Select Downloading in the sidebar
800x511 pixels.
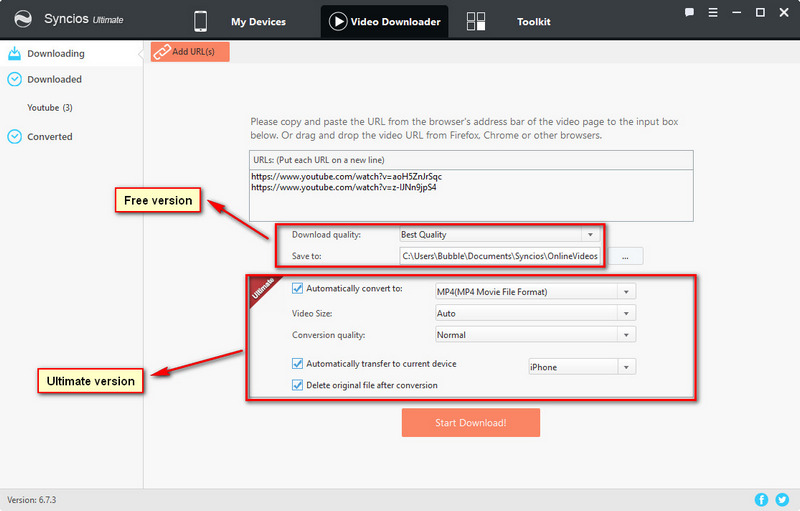[x=71, y=53]
